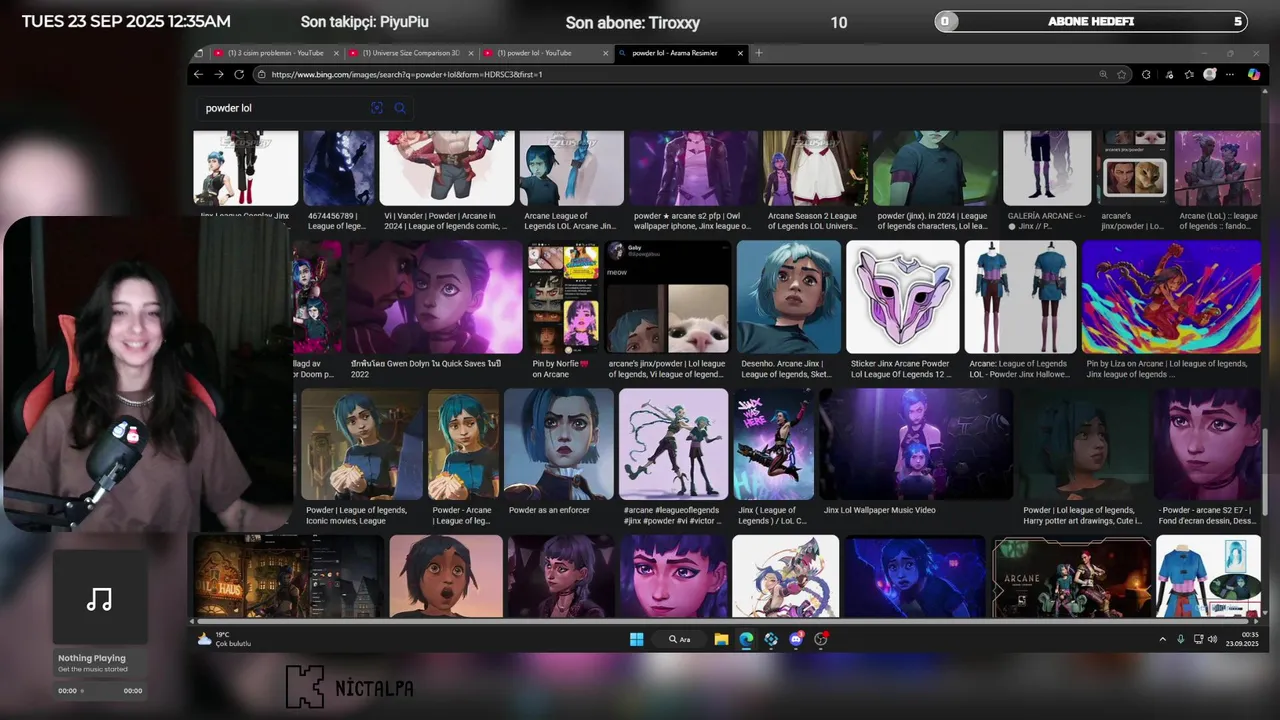
Task: Go forward in browser history
Action: pos(218,74)
